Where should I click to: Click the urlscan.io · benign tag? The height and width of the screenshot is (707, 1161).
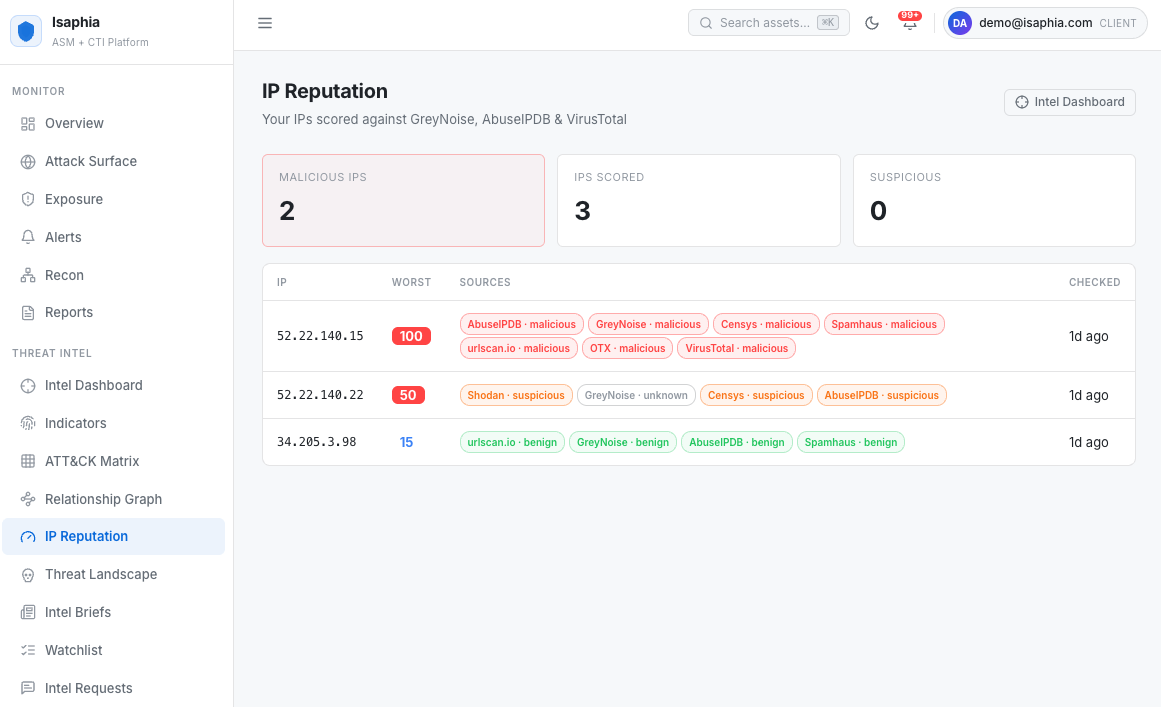[512, 442]
